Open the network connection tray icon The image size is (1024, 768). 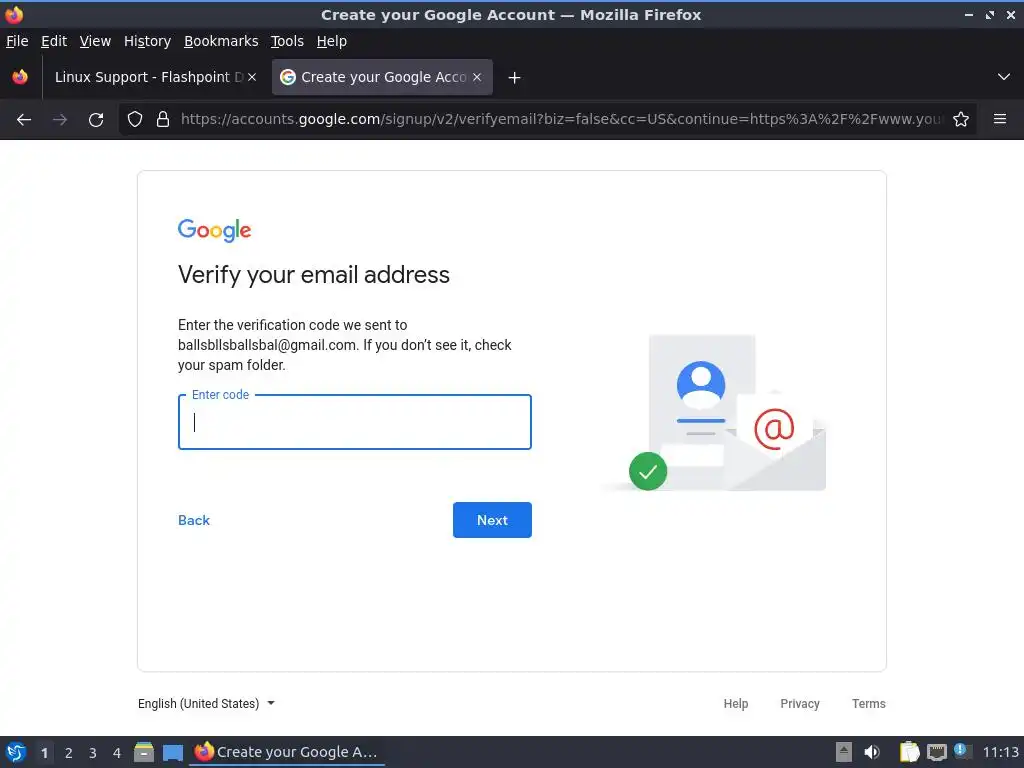(x=936, y=752)
